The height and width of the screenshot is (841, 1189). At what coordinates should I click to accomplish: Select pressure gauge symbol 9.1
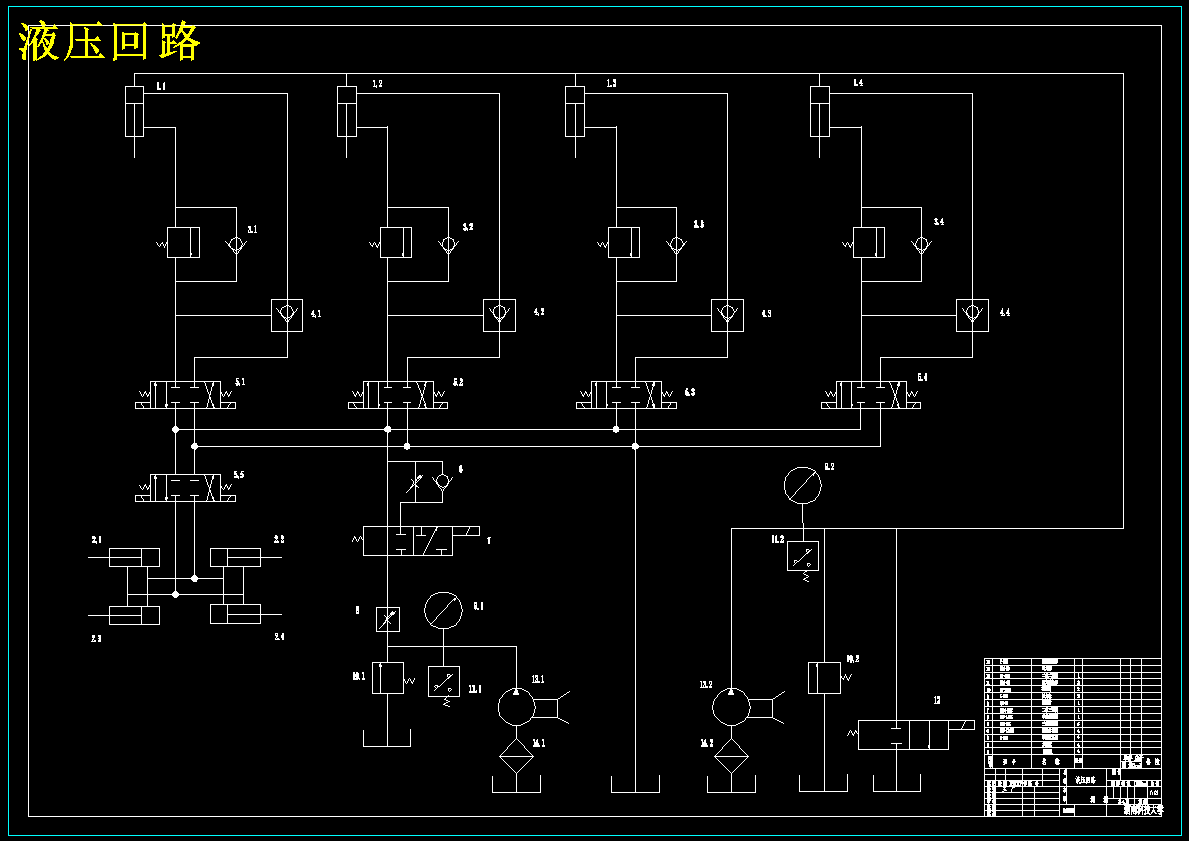(x=444, y=610)
